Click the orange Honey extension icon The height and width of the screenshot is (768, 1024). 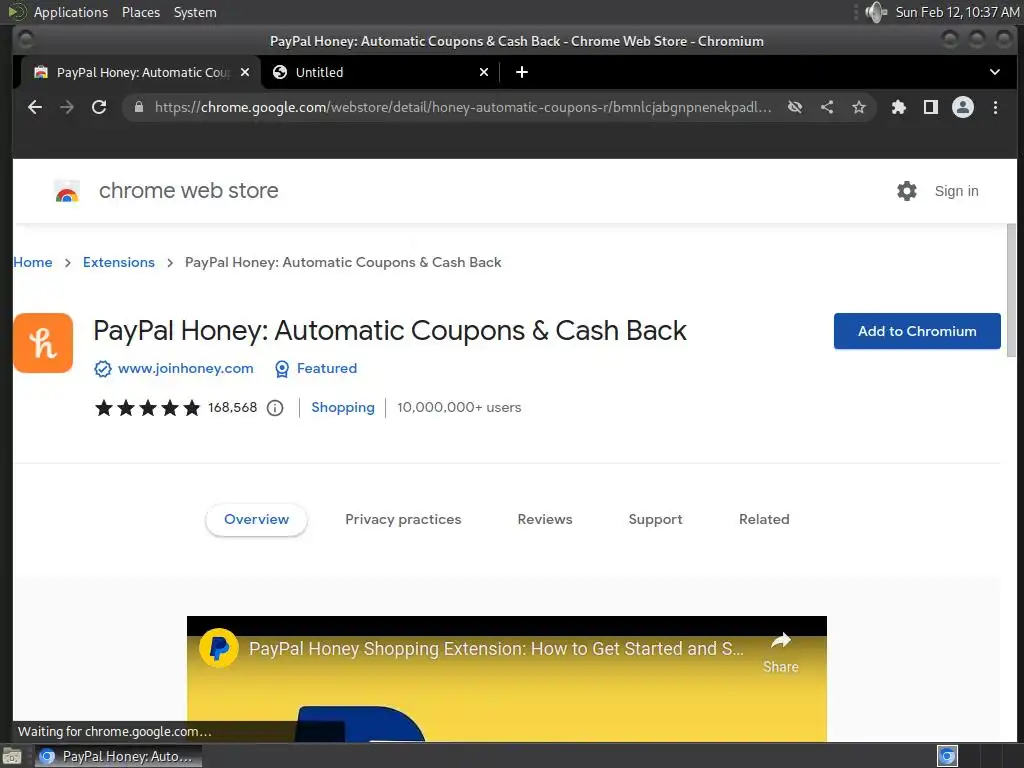click(43, 343)
